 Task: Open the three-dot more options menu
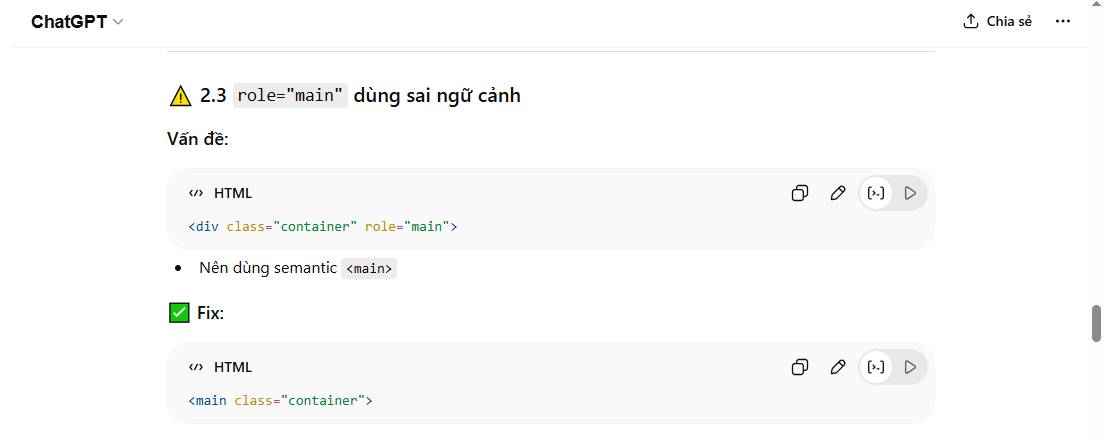click(1063, 21)
